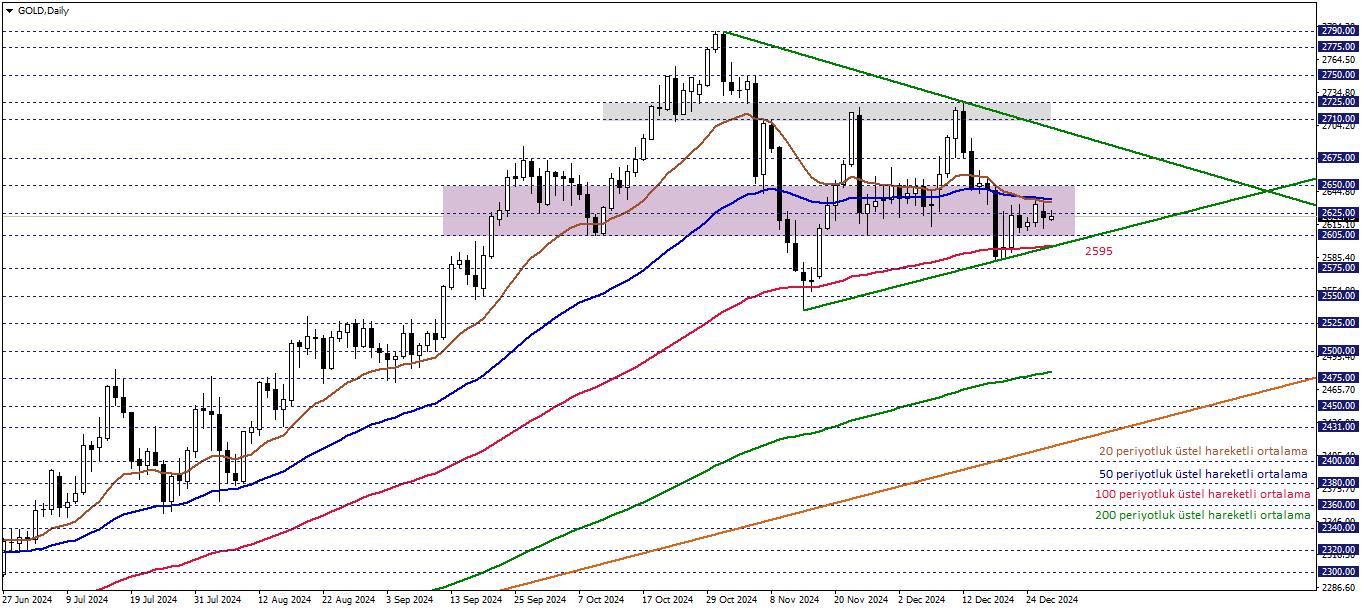Select the 2450.00 price level label
Viewport: 1362px width, 611px height.
coord(1338,406)
